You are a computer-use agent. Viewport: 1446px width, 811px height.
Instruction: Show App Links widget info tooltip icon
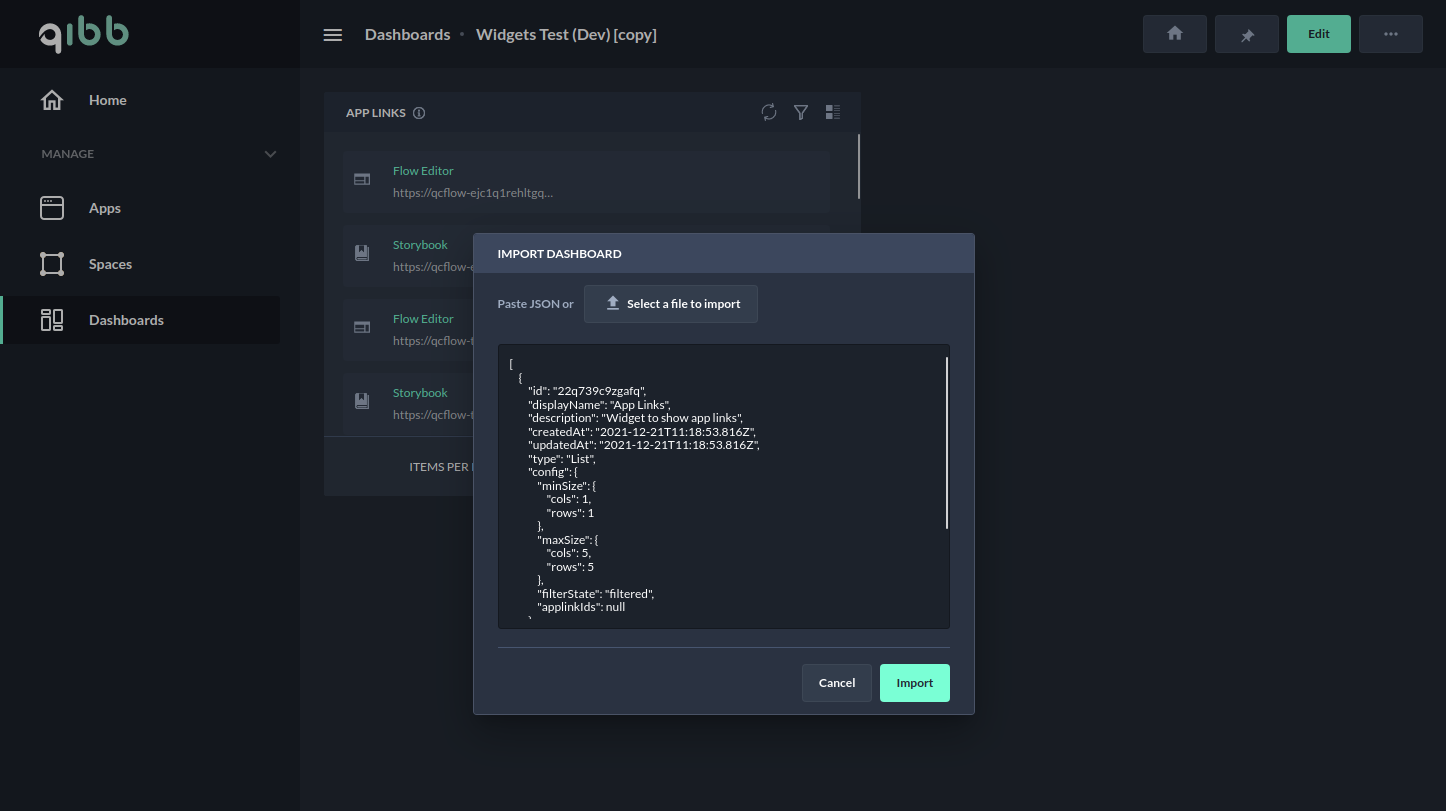point(419,113)
